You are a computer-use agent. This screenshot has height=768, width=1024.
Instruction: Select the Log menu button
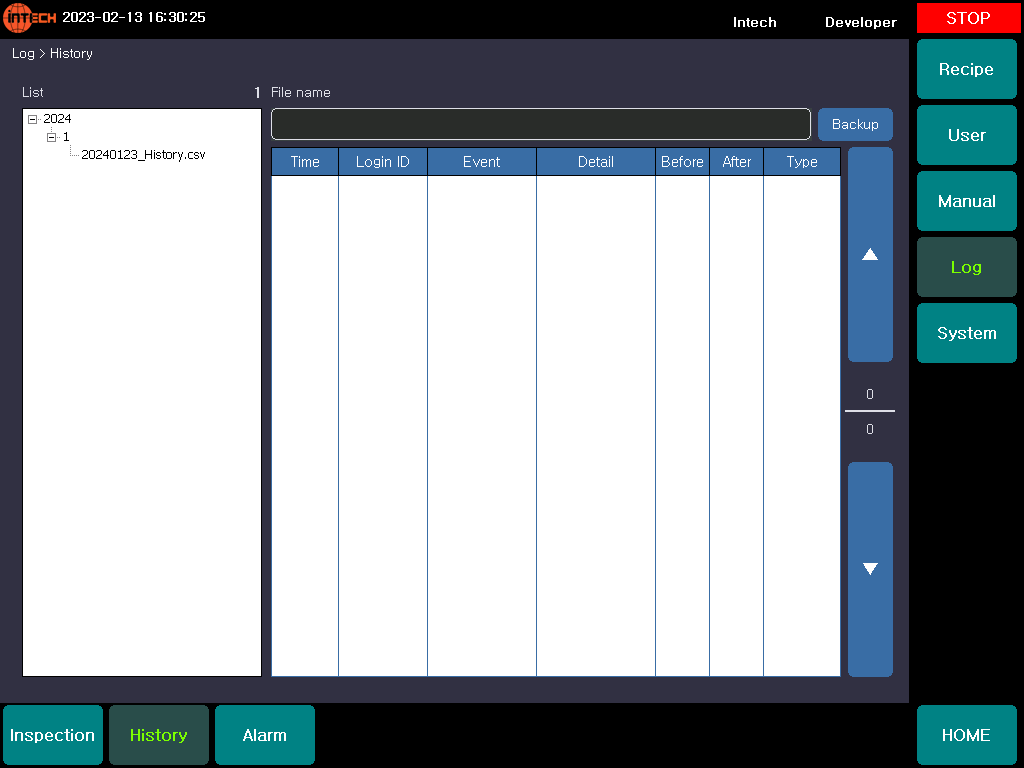pos(966,267)
